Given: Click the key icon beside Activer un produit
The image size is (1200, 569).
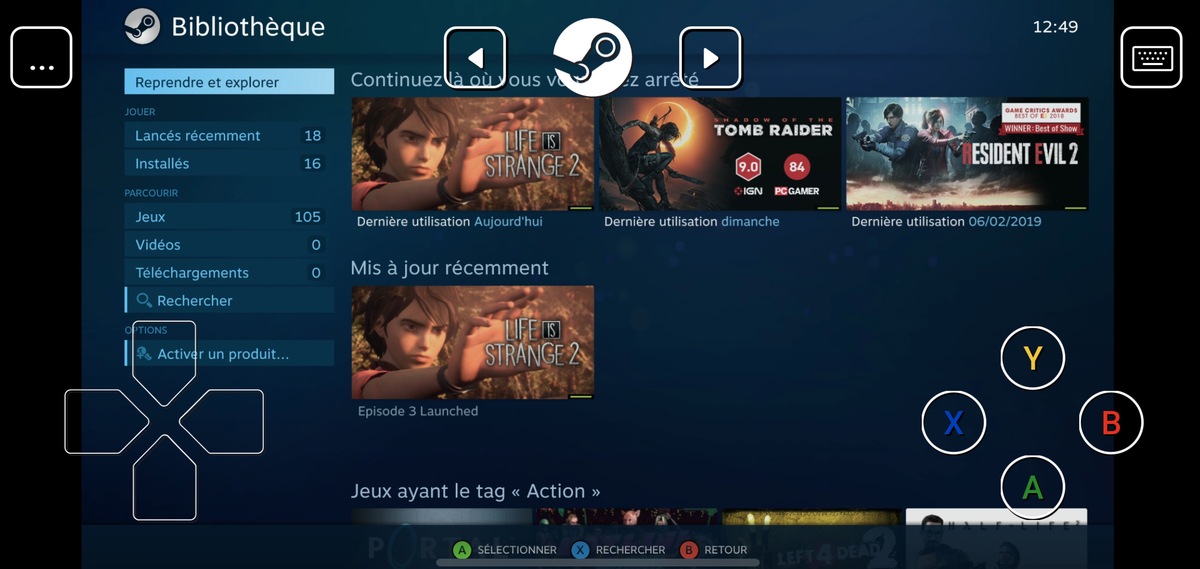Looking at the screenshot, I should (x=144, y=354).
